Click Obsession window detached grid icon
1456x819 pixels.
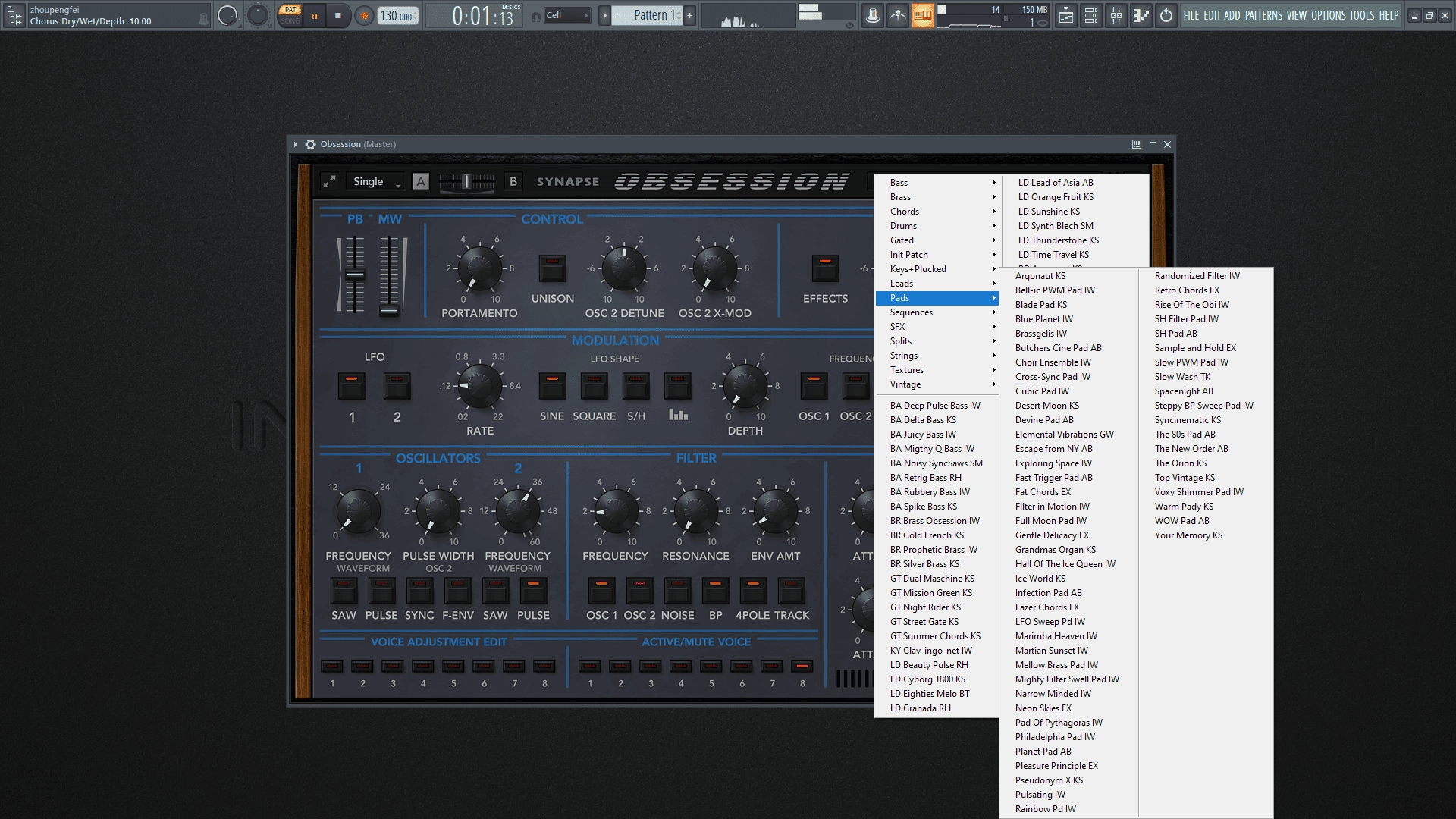click(1136, 144)
